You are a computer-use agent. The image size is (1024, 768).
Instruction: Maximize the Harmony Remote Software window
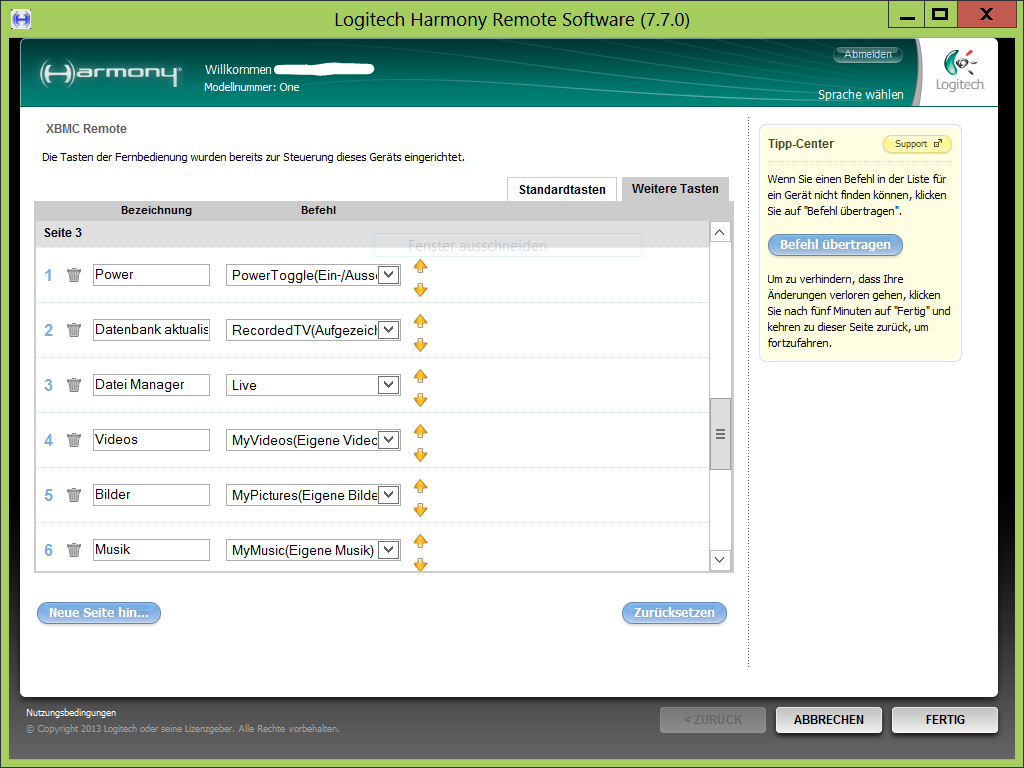(x=940, y=15)
